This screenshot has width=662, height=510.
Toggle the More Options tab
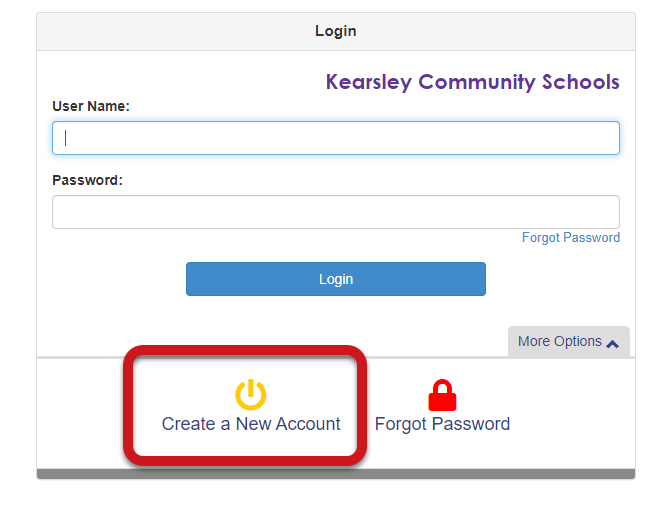point(569,342)
